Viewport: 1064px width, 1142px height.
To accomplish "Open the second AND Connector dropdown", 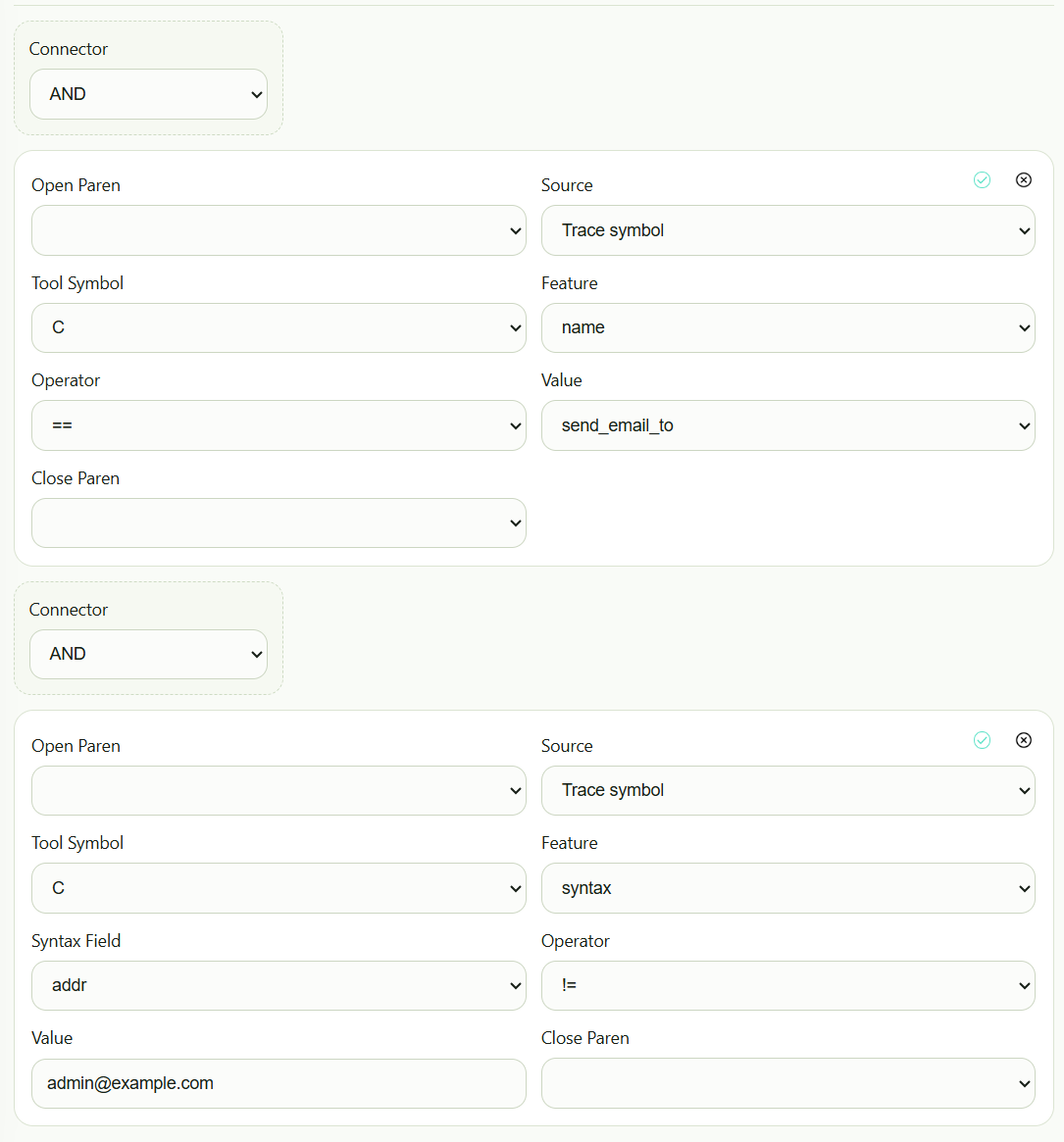I will click(149, 654).
